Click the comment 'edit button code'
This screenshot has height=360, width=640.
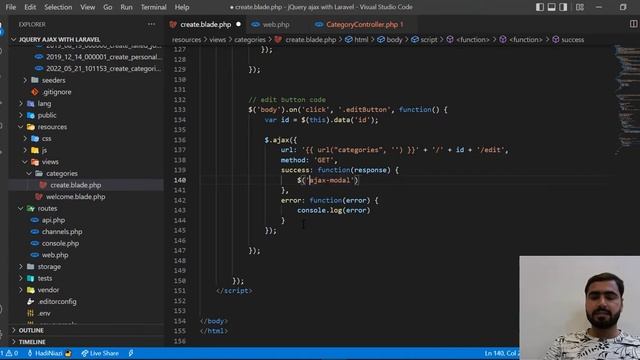point(287,100)
